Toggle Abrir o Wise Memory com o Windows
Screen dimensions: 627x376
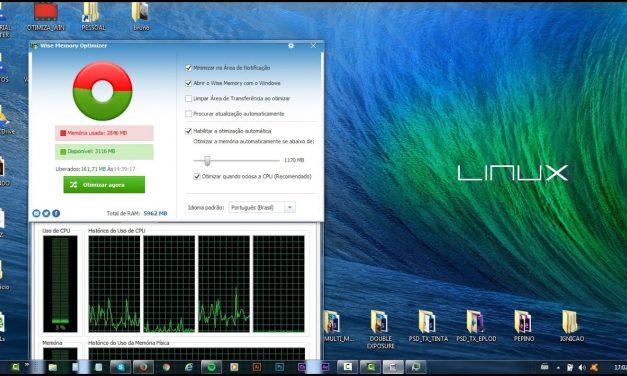188,83
